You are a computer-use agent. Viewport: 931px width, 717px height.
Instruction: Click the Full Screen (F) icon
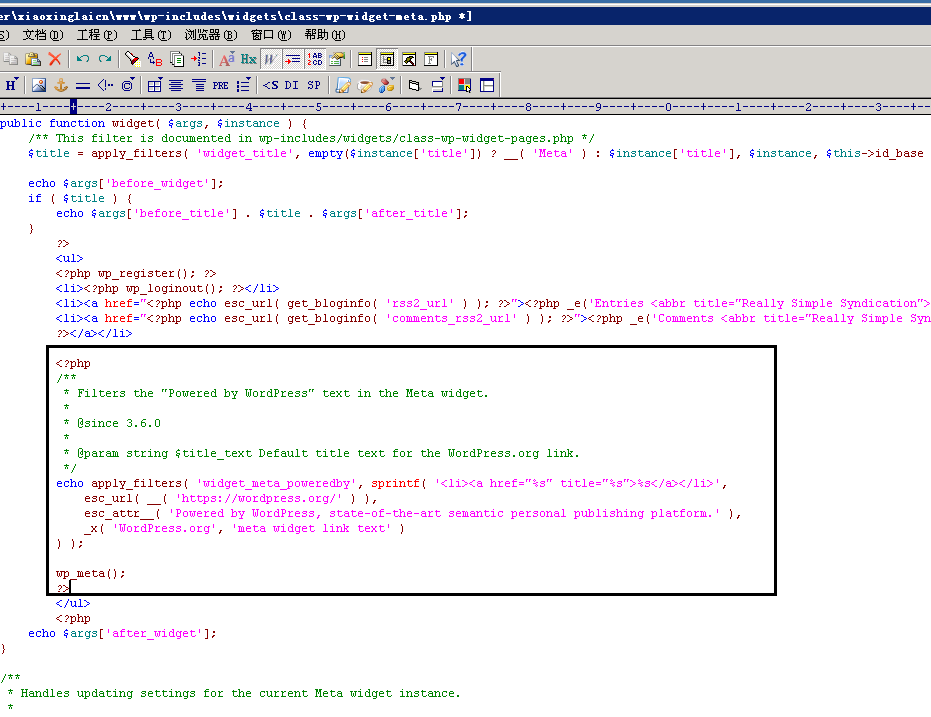(x=431, y=59)
